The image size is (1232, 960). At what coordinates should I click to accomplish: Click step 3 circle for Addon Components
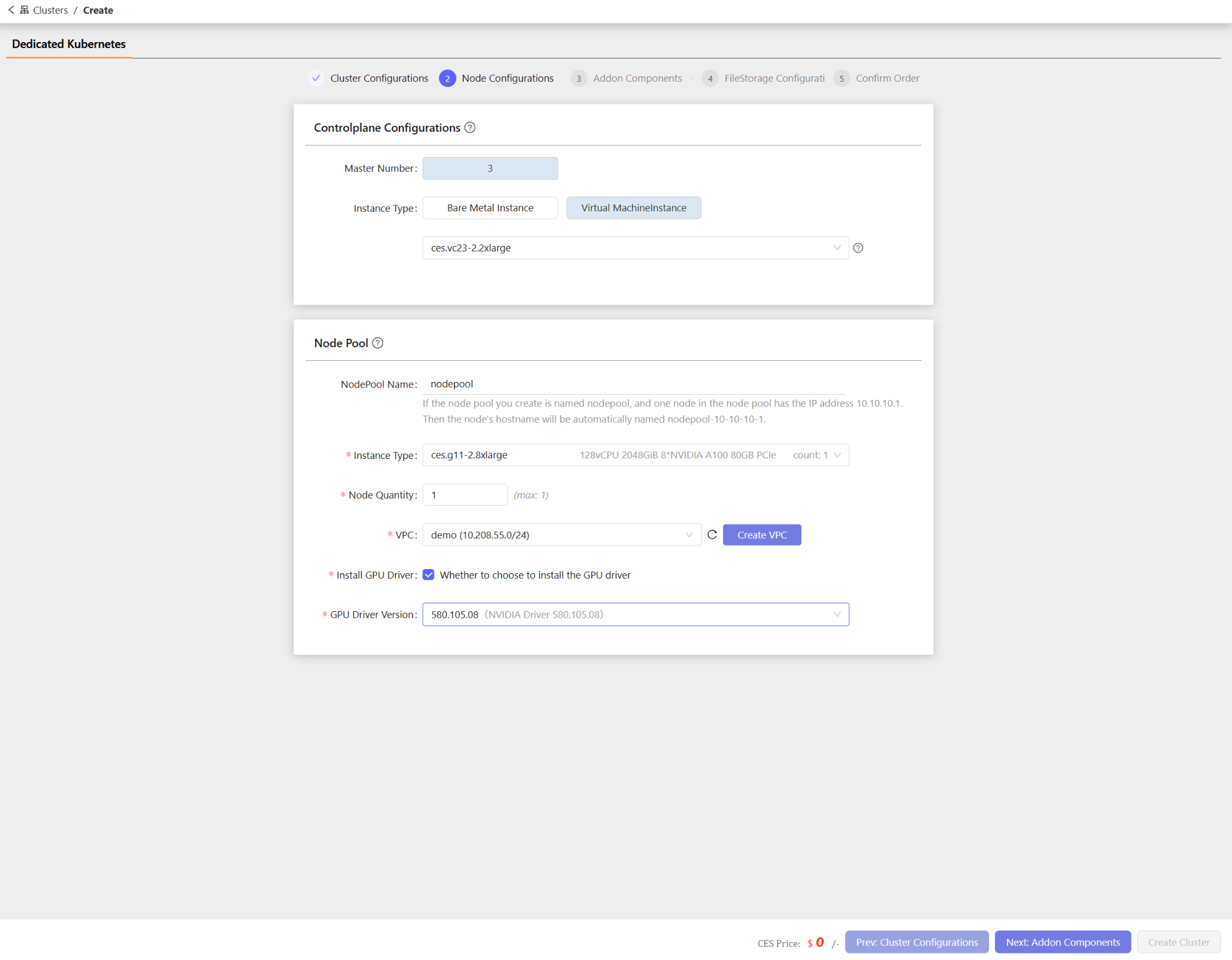pos(579,78)
